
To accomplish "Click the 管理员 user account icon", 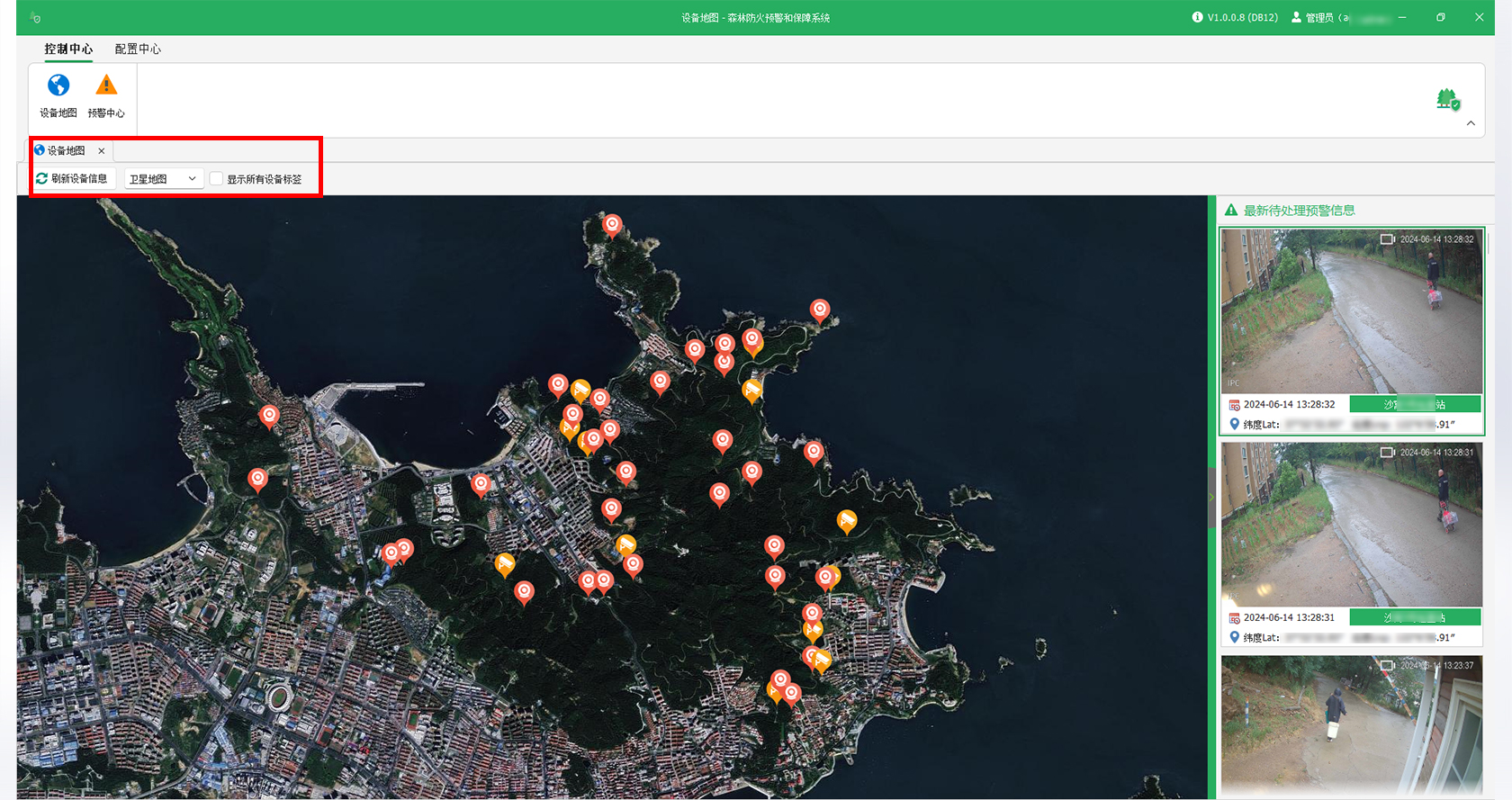I will tap(1296, 17).
